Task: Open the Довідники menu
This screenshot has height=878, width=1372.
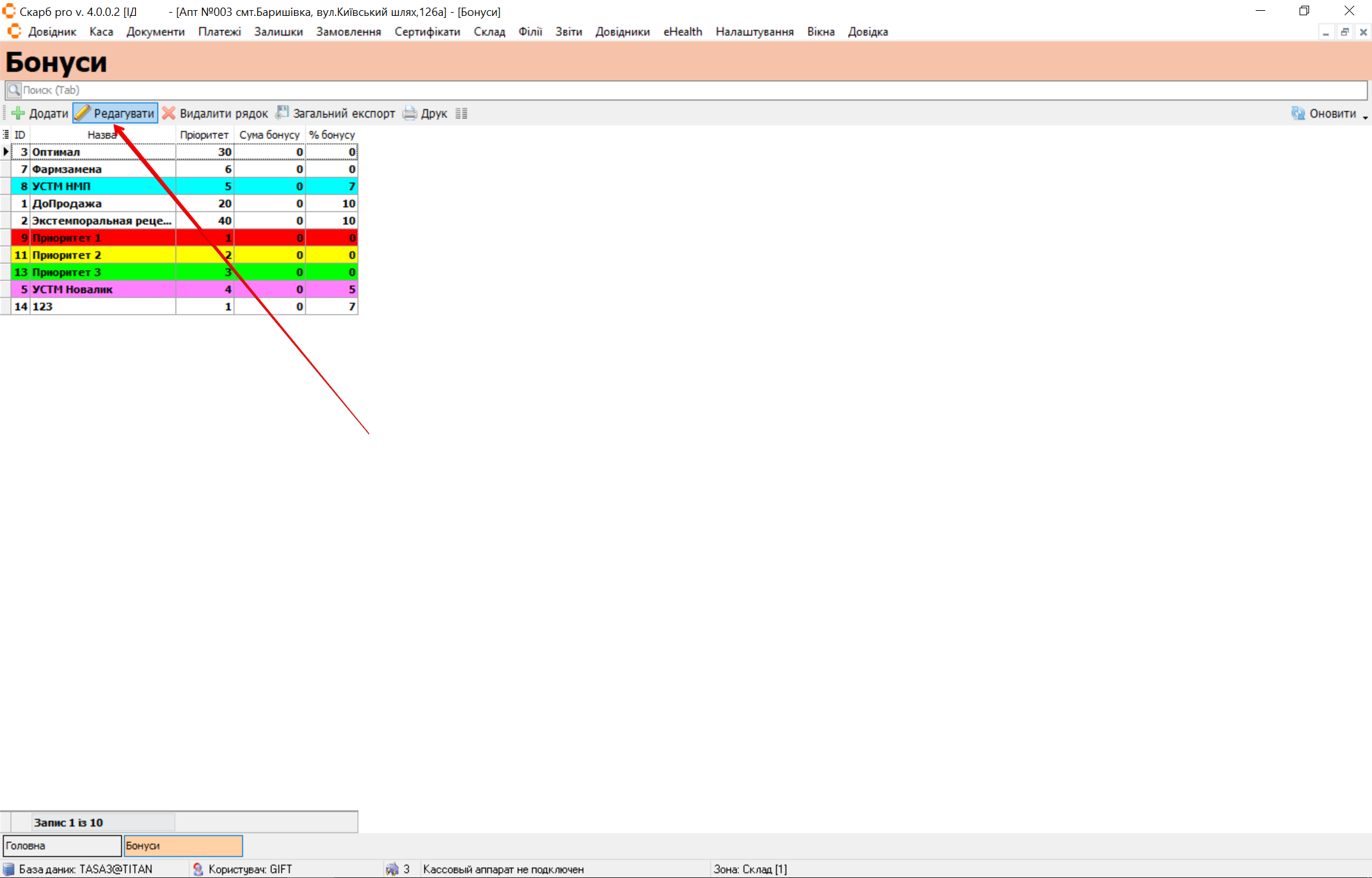Action: [622, 32]
